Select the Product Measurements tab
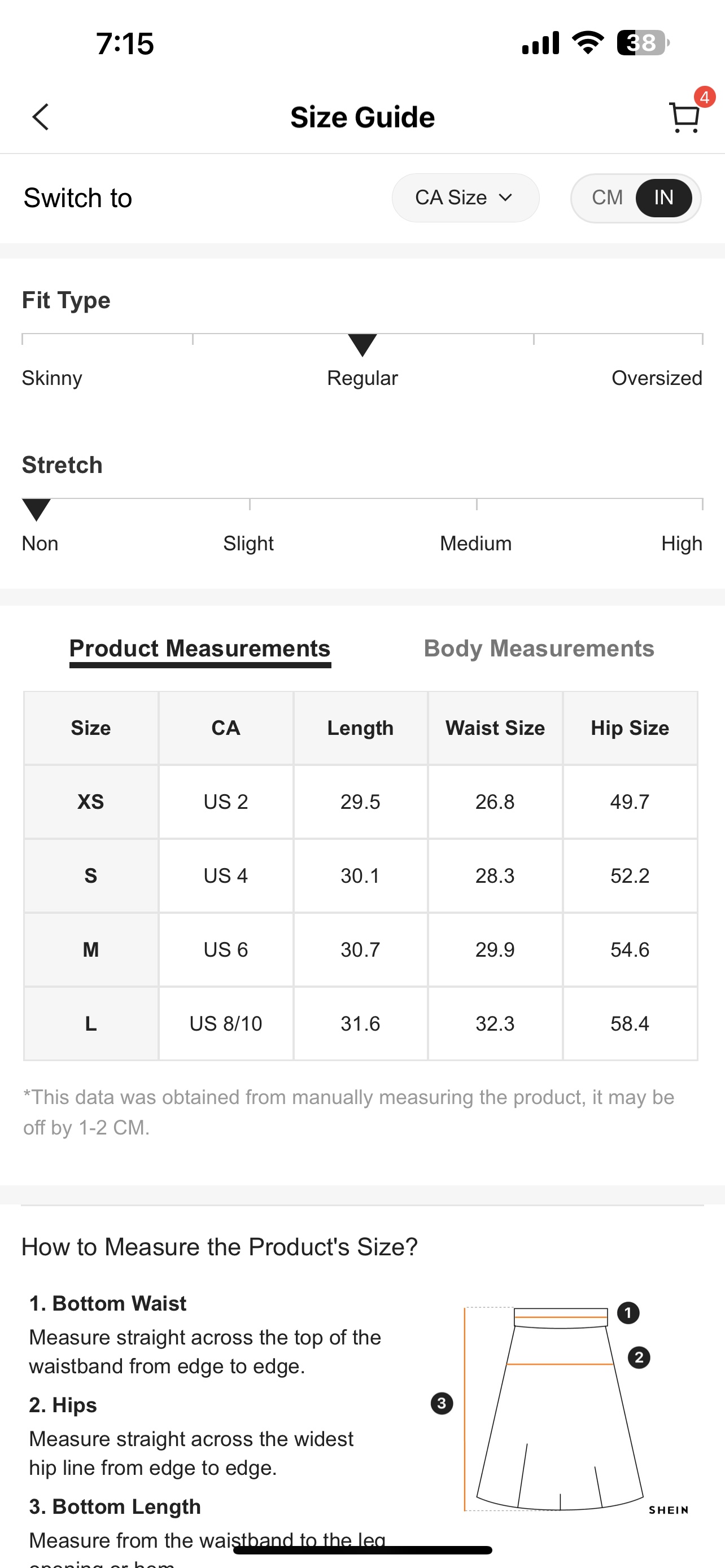The image size is (725, 1568). coord(200,649)
